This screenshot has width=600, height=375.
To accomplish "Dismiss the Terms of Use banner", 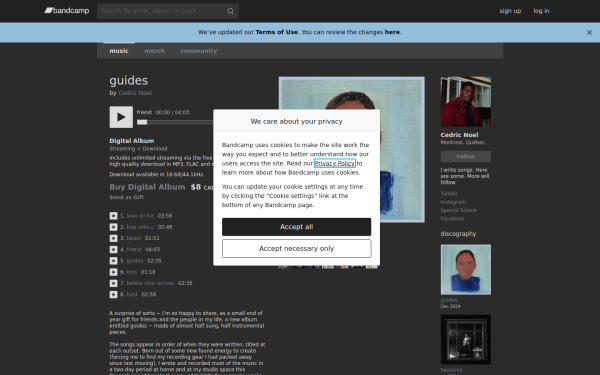I will click(x=589, y=33).
